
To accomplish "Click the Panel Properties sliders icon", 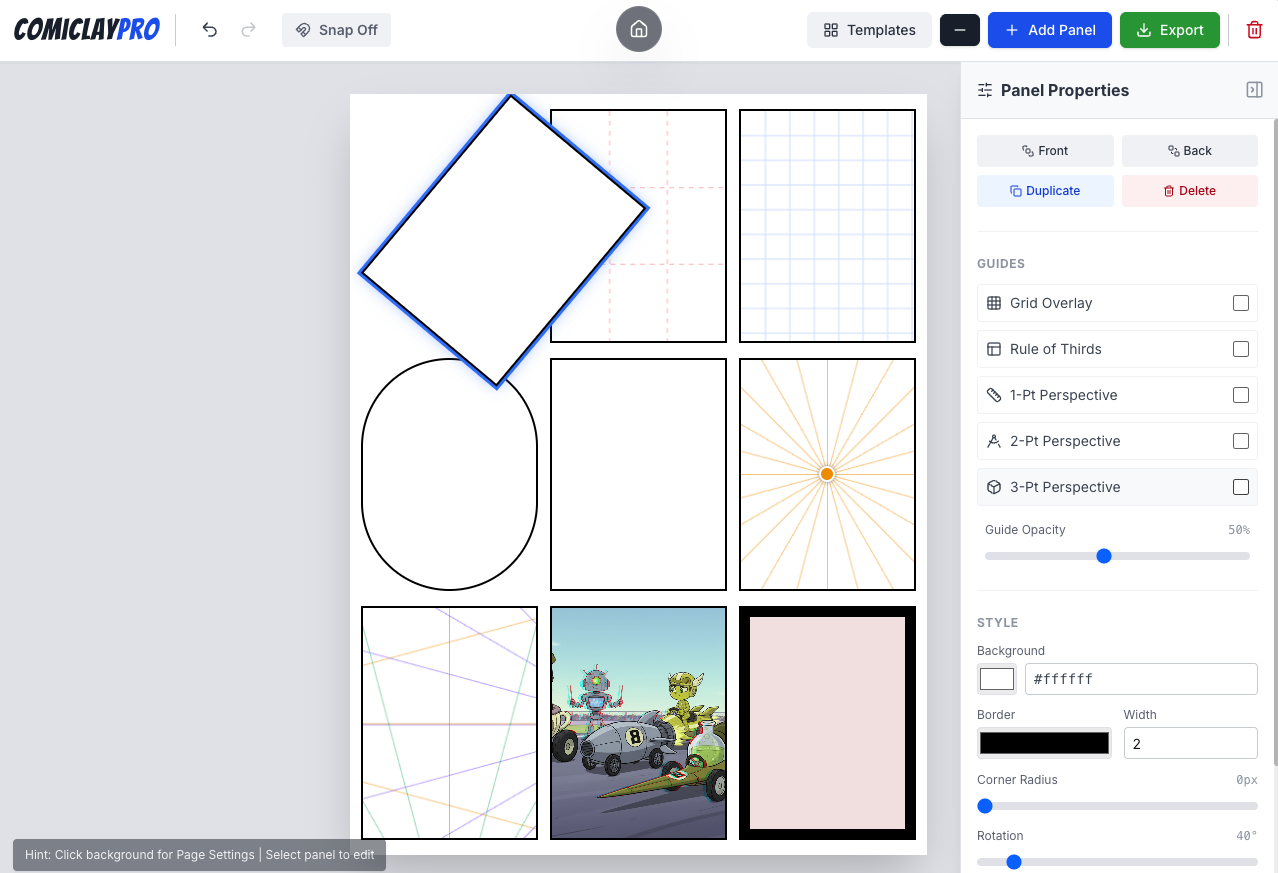I will coord(985,90).
